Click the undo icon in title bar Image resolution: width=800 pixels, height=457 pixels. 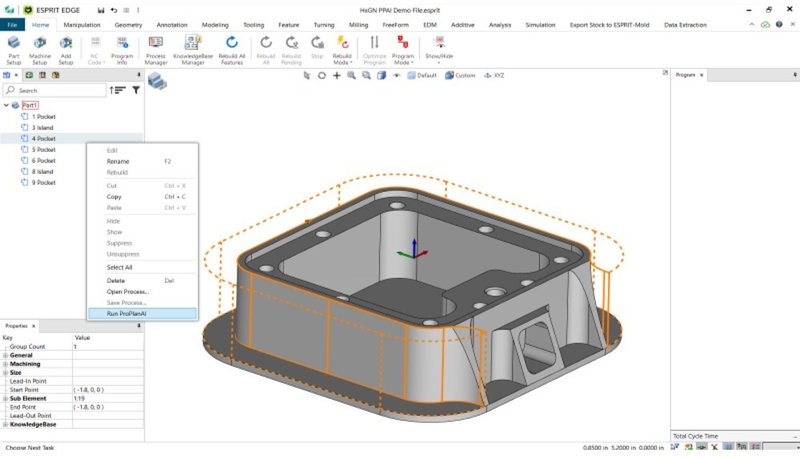click(x=114, y=10)
